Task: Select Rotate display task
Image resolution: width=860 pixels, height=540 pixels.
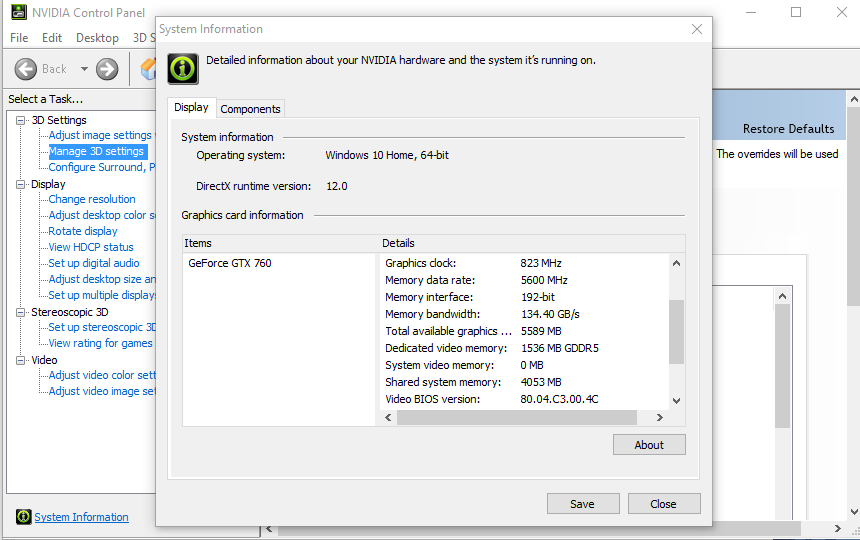Action: click(83, 231)
